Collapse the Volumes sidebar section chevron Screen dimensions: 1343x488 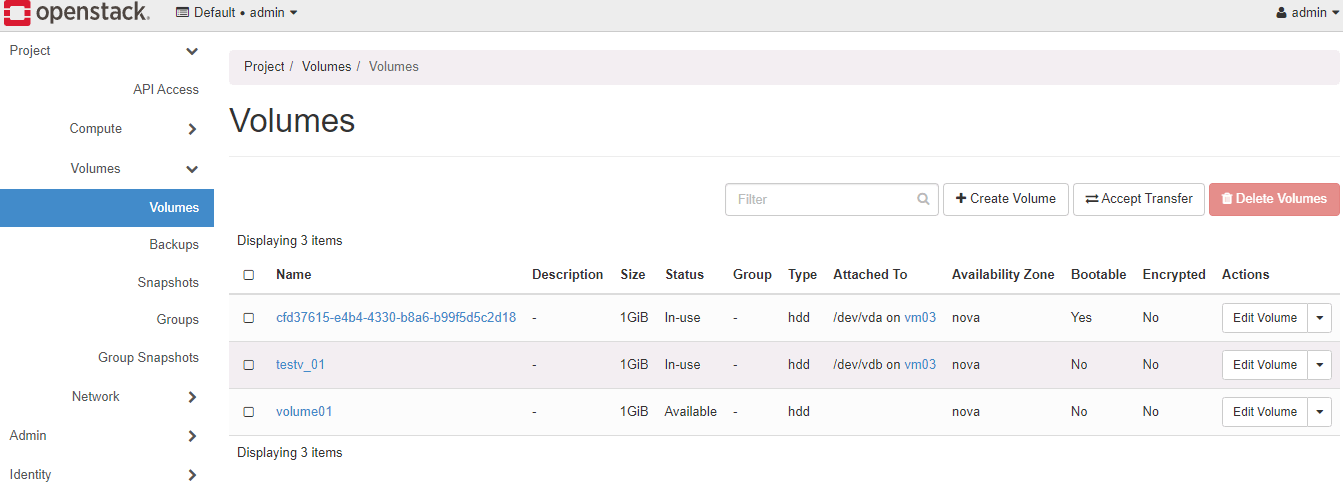[x=192, y=169]
